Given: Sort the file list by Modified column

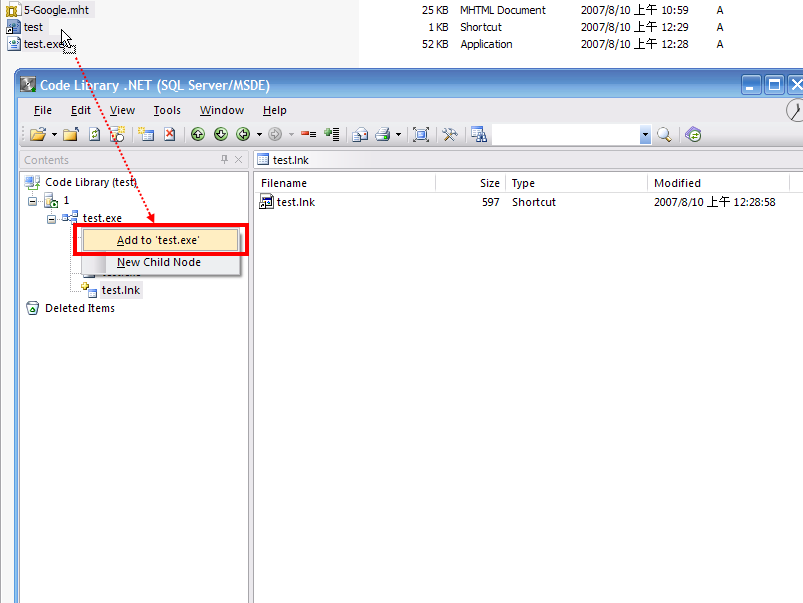Looking at the screenshot, I should (719, 183).
